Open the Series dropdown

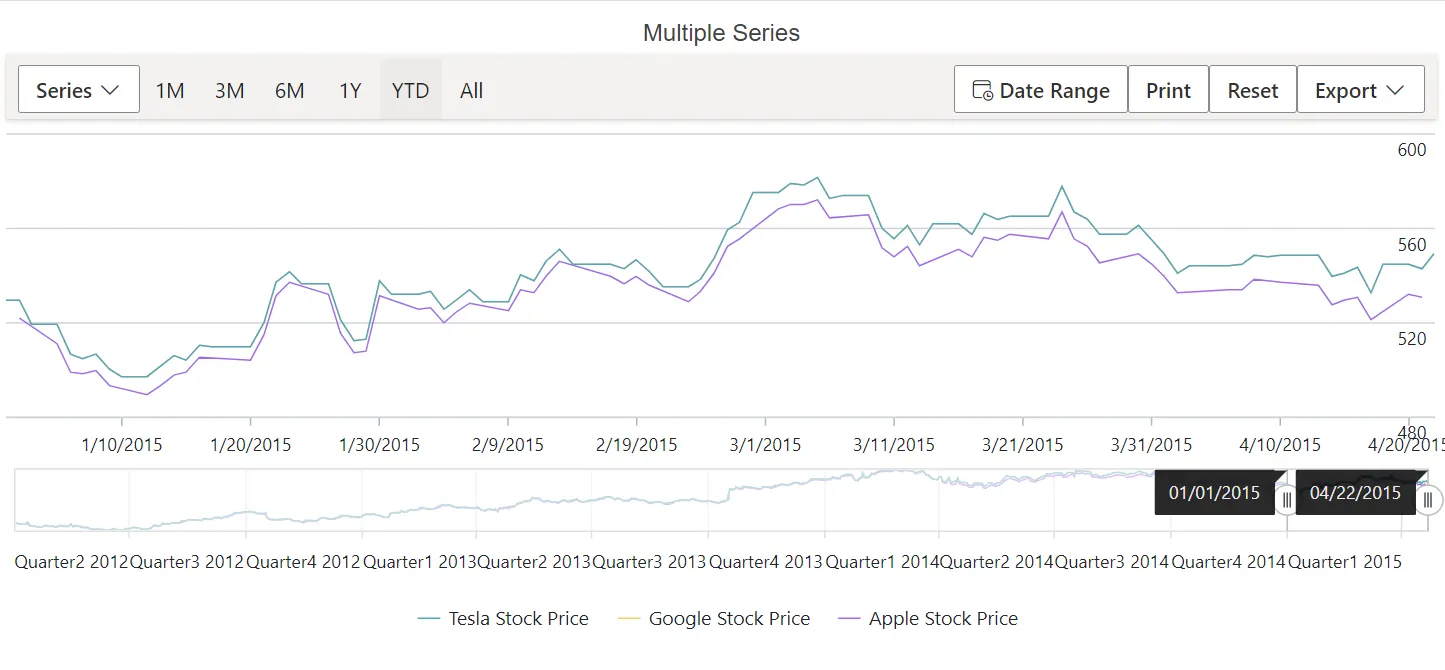79,90
